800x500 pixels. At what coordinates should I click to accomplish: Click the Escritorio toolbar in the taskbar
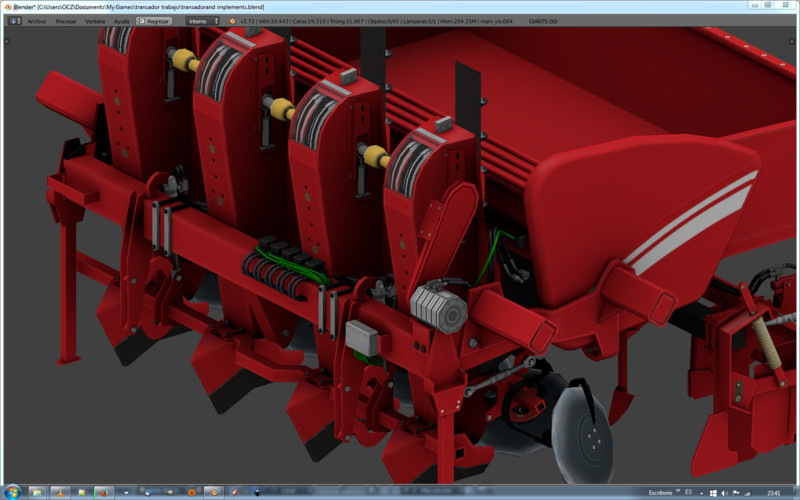pyautogui.click(x=661, y=492)
